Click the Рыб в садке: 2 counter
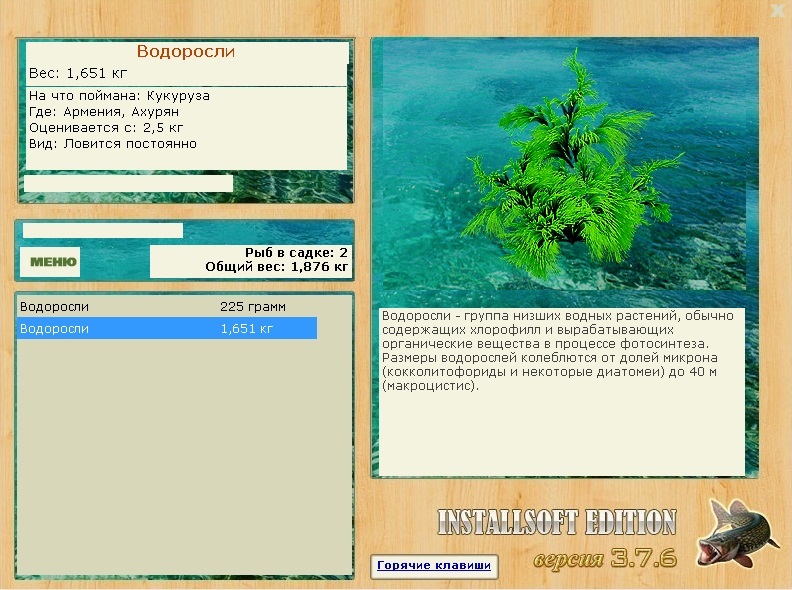 click(296, 253)
